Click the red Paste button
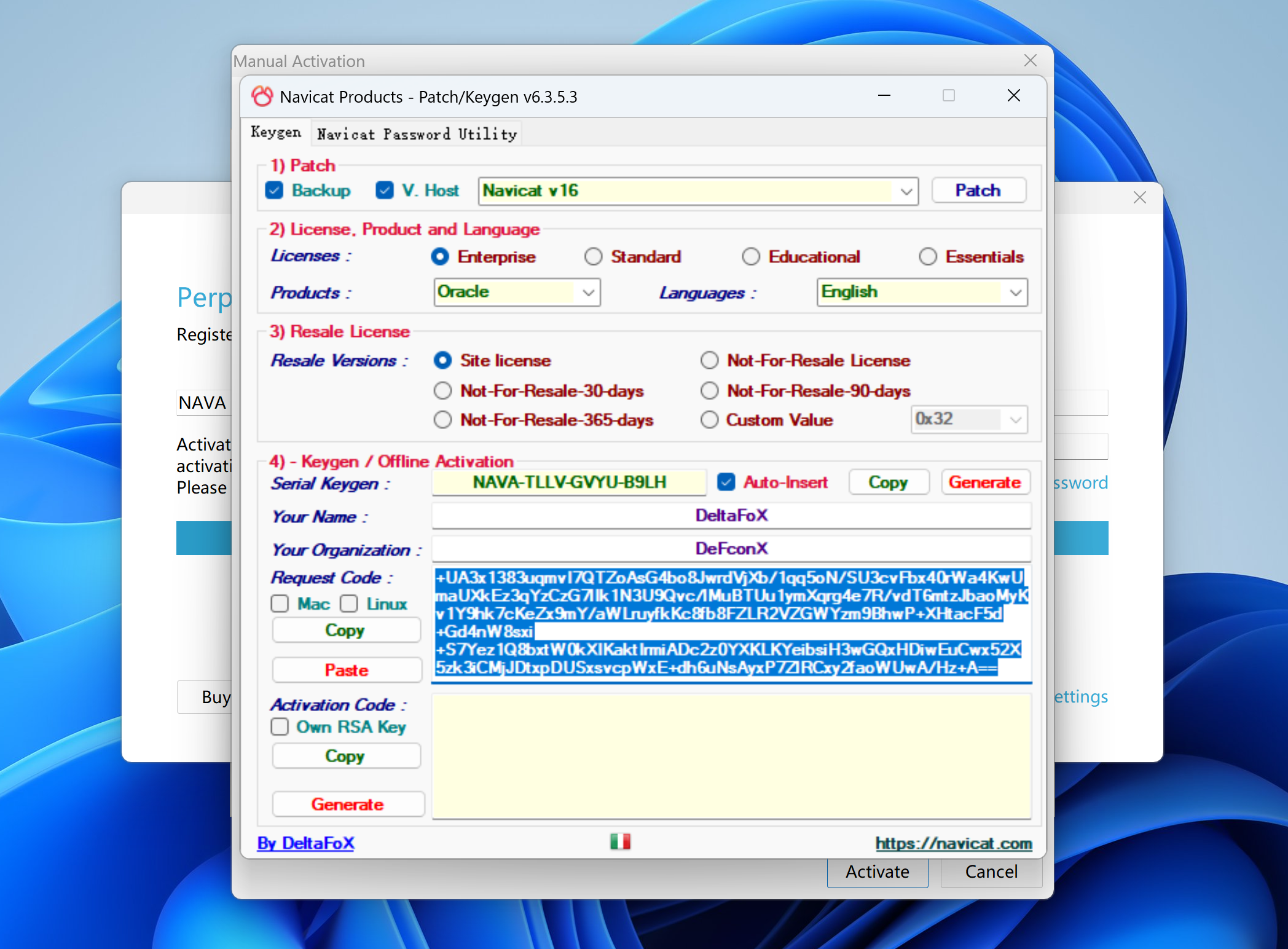1288x949 pixels. [x=347, y=670]
